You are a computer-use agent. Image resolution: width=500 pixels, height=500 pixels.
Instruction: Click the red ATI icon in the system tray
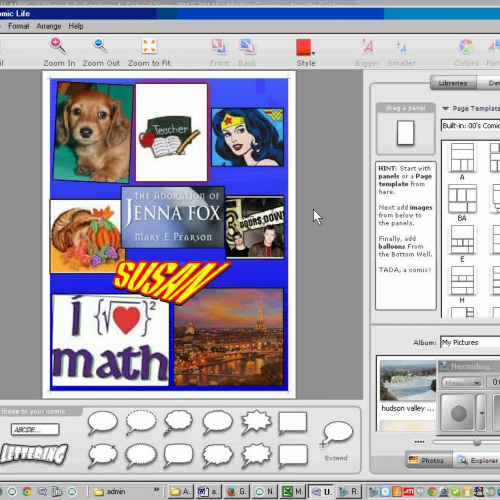[409, 491]
